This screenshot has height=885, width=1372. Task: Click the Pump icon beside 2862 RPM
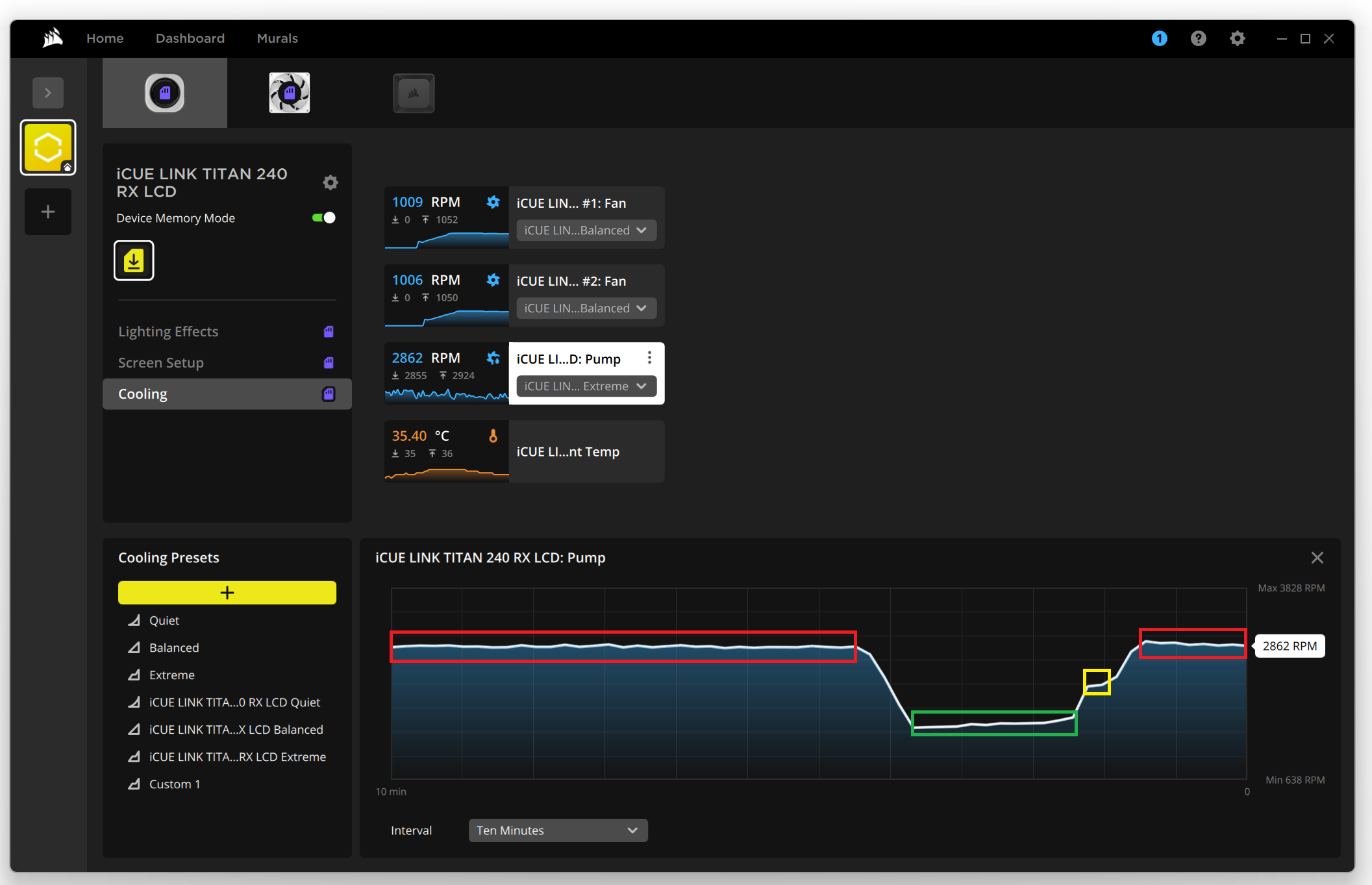pyautogui.click(x=493, y=358)
